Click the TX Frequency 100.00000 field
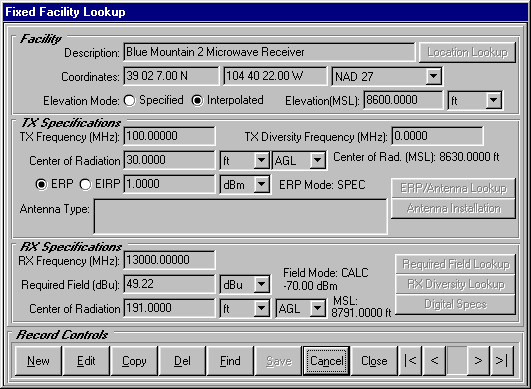This screenshot has width=531, height=389. pyautogui.click(x=169, y=136)
